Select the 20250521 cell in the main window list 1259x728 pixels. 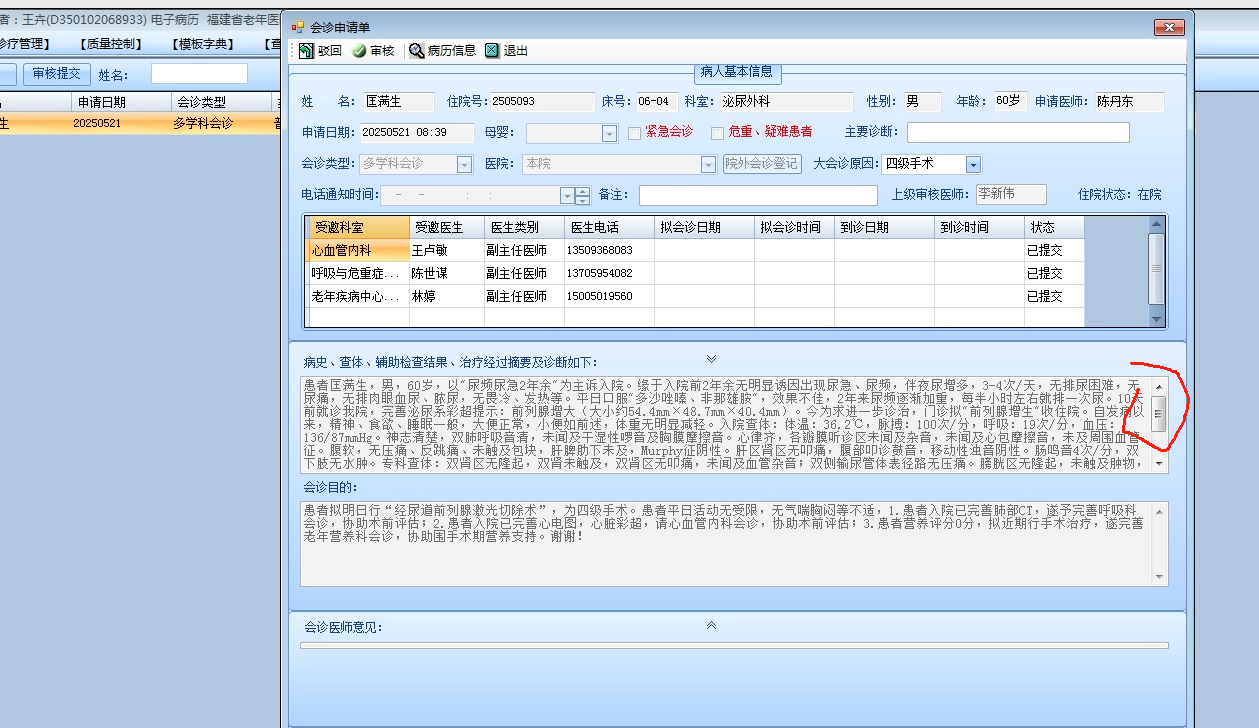tap(120, 123)
